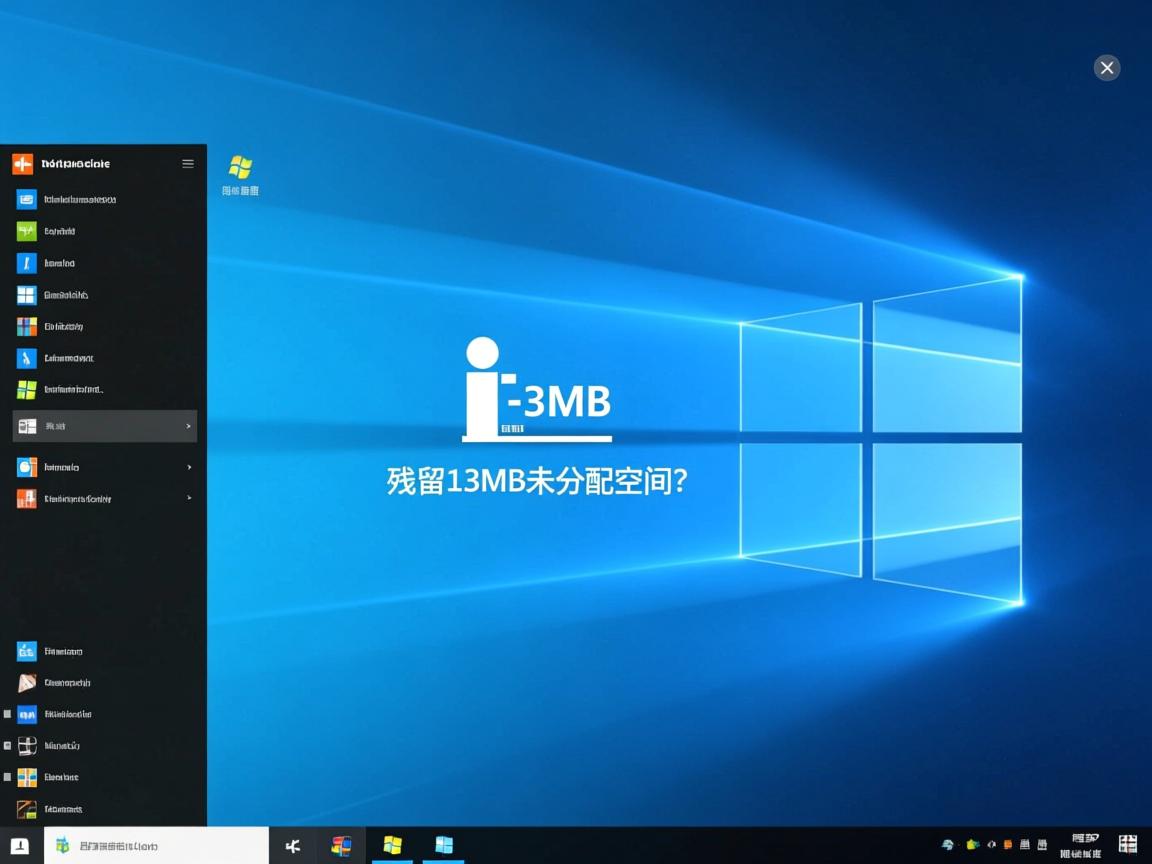1152x864 pixels.
Task: Expand the highlighted sidebar item with the chevron
Action: [x=190, y=425]
